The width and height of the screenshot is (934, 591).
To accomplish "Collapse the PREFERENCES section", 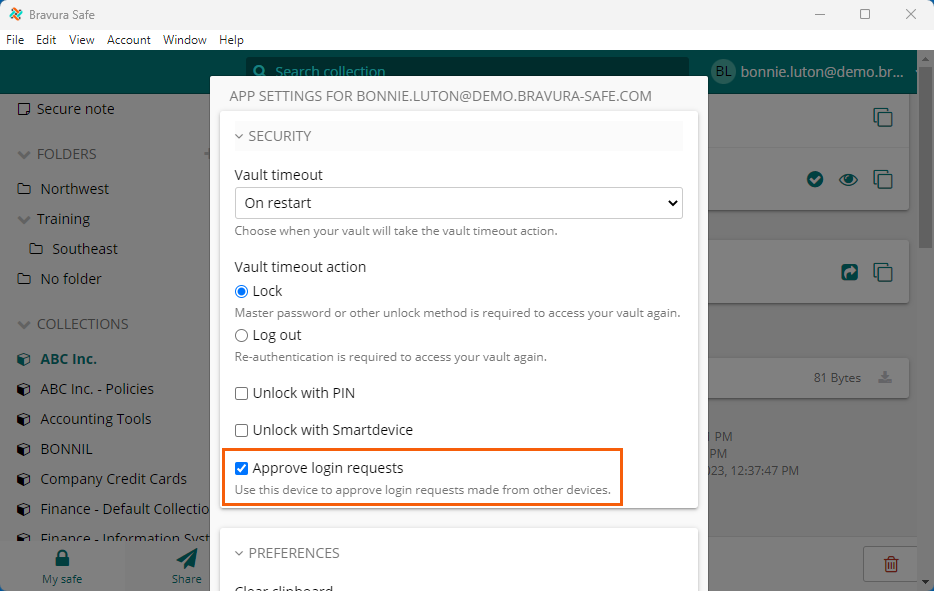I will [239, 553].
